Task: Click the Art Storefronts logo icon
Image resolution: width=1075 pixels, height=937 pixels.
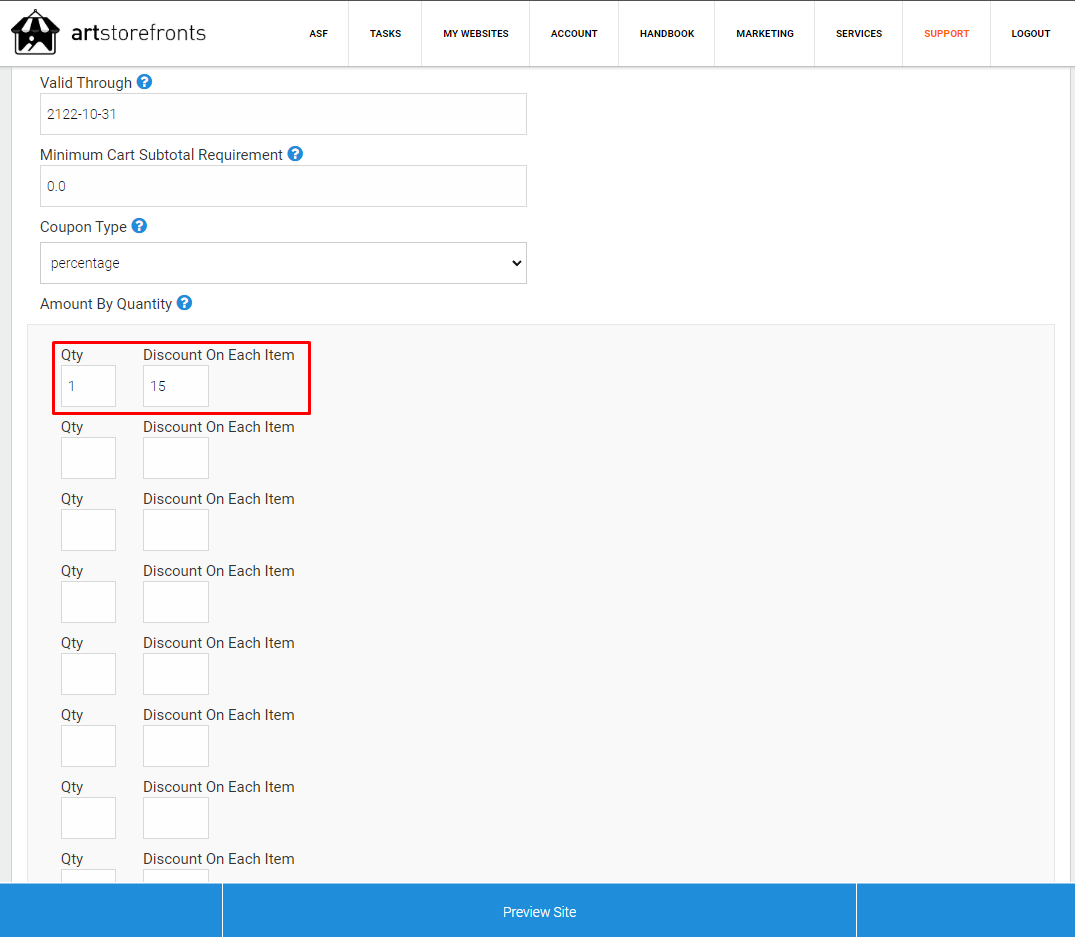Action: [x=35, y=32]
